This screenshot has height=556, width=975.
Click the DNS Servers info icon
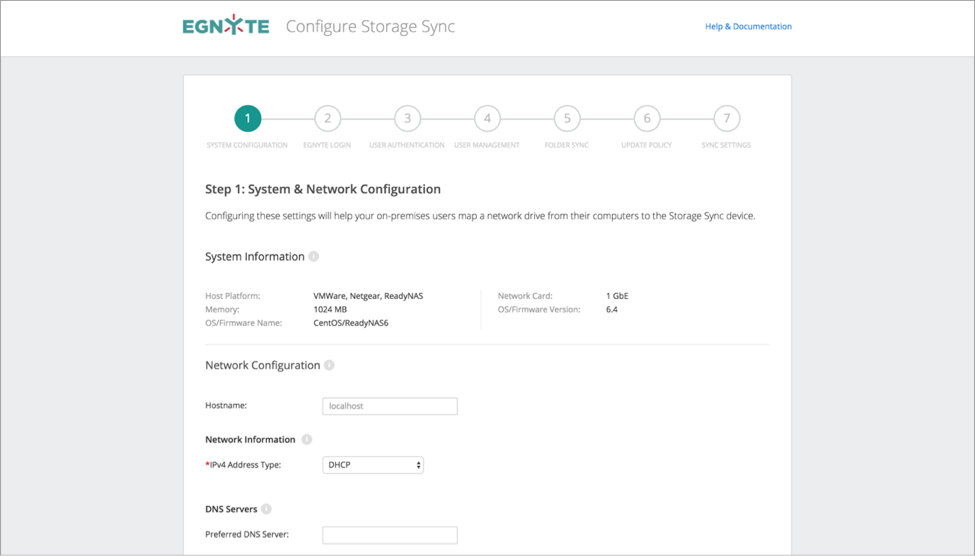266,509
